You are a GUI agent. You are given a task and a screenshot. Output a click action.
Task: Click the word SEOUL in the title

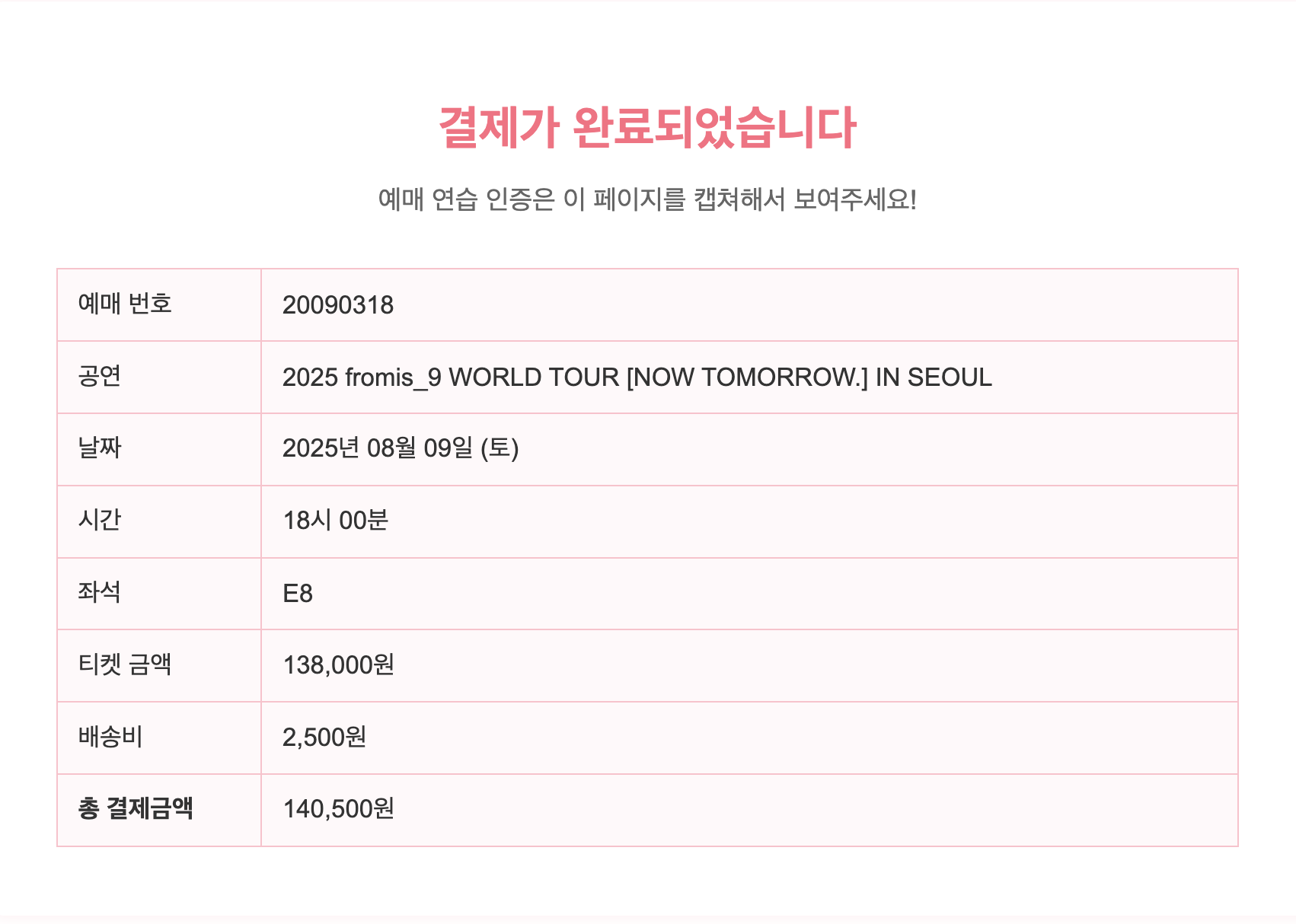pos(950,378)
